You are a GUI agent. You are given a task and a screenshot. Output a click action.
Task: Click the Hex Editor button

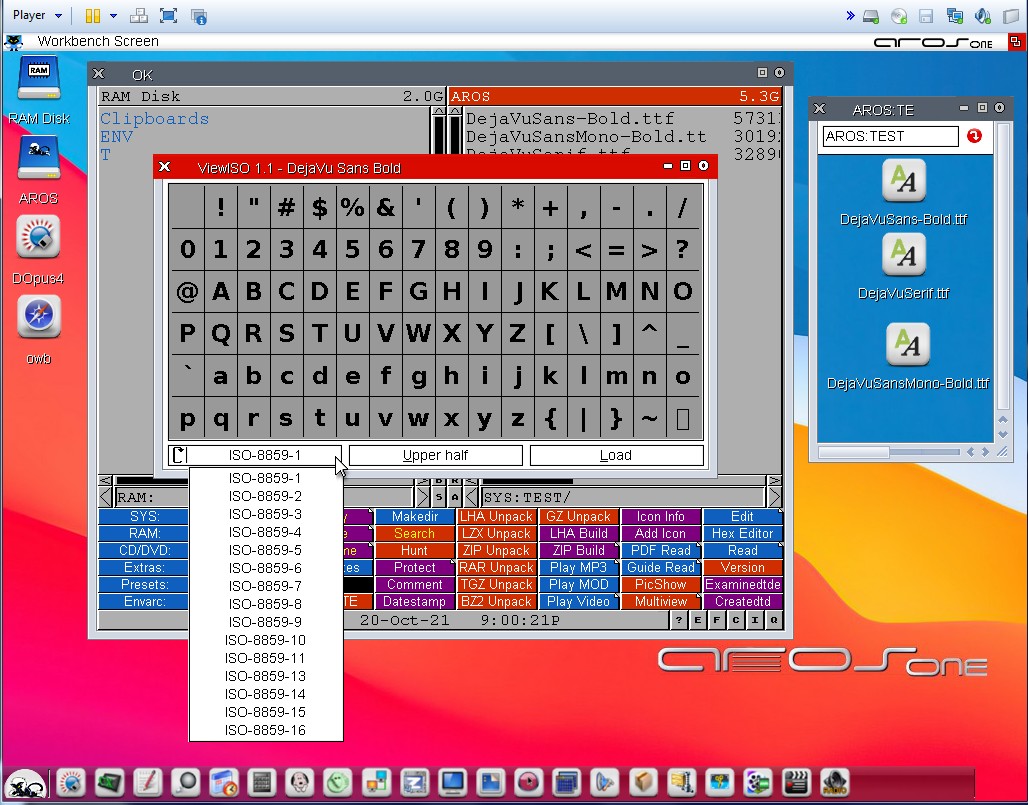742,534
